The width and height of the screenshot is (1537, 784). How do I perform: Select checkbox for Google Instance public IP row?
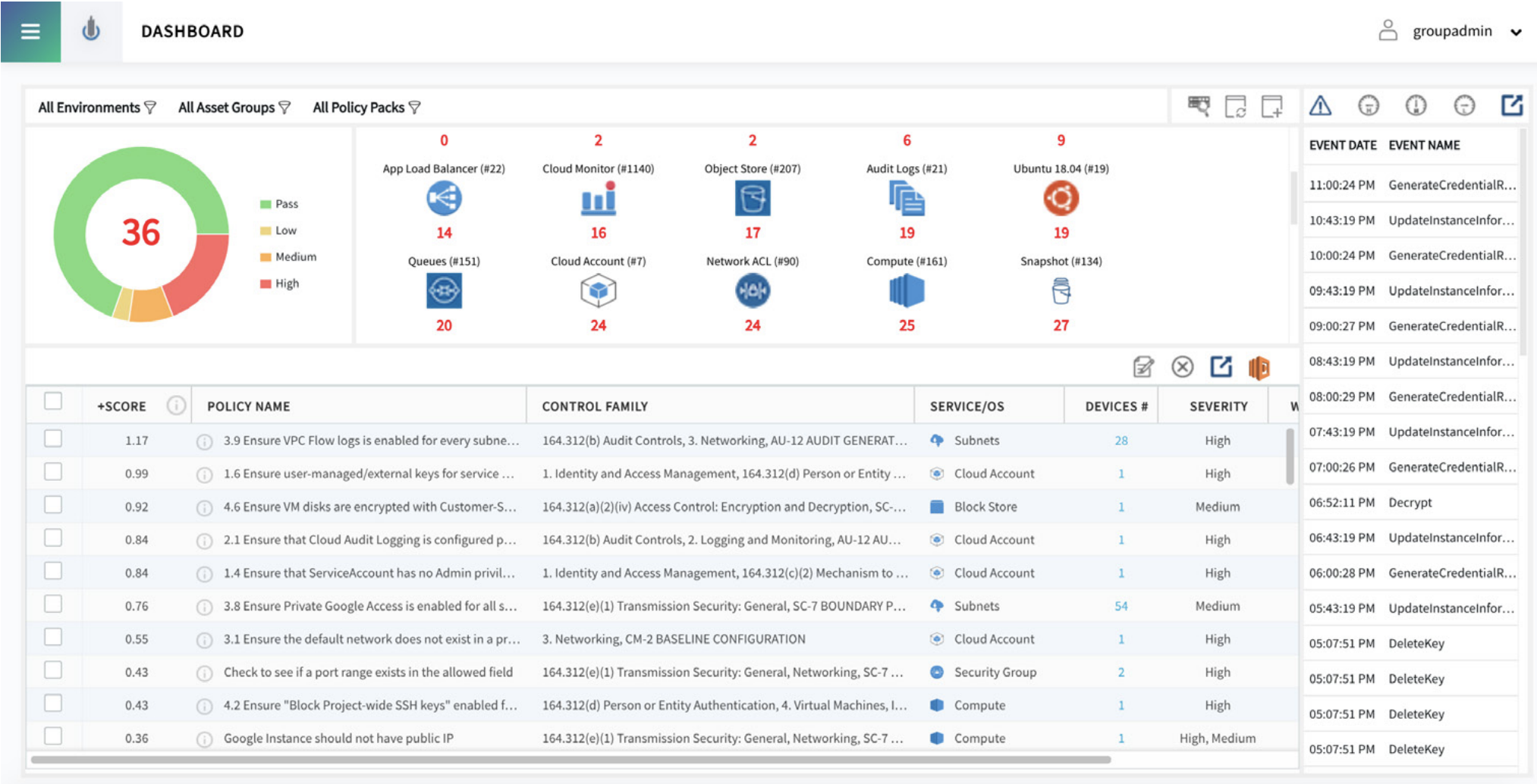point(53,736)
